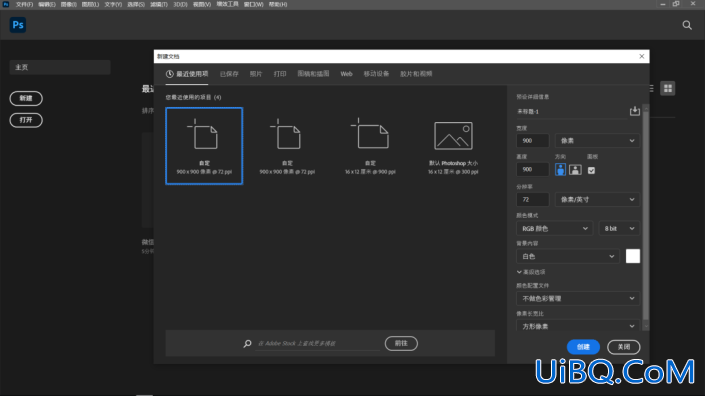The height and width of the screenshot is (396, 705).
Task: Click the small Ps icon in title bar
Action: pyautogui.click(x=6, y=4)
